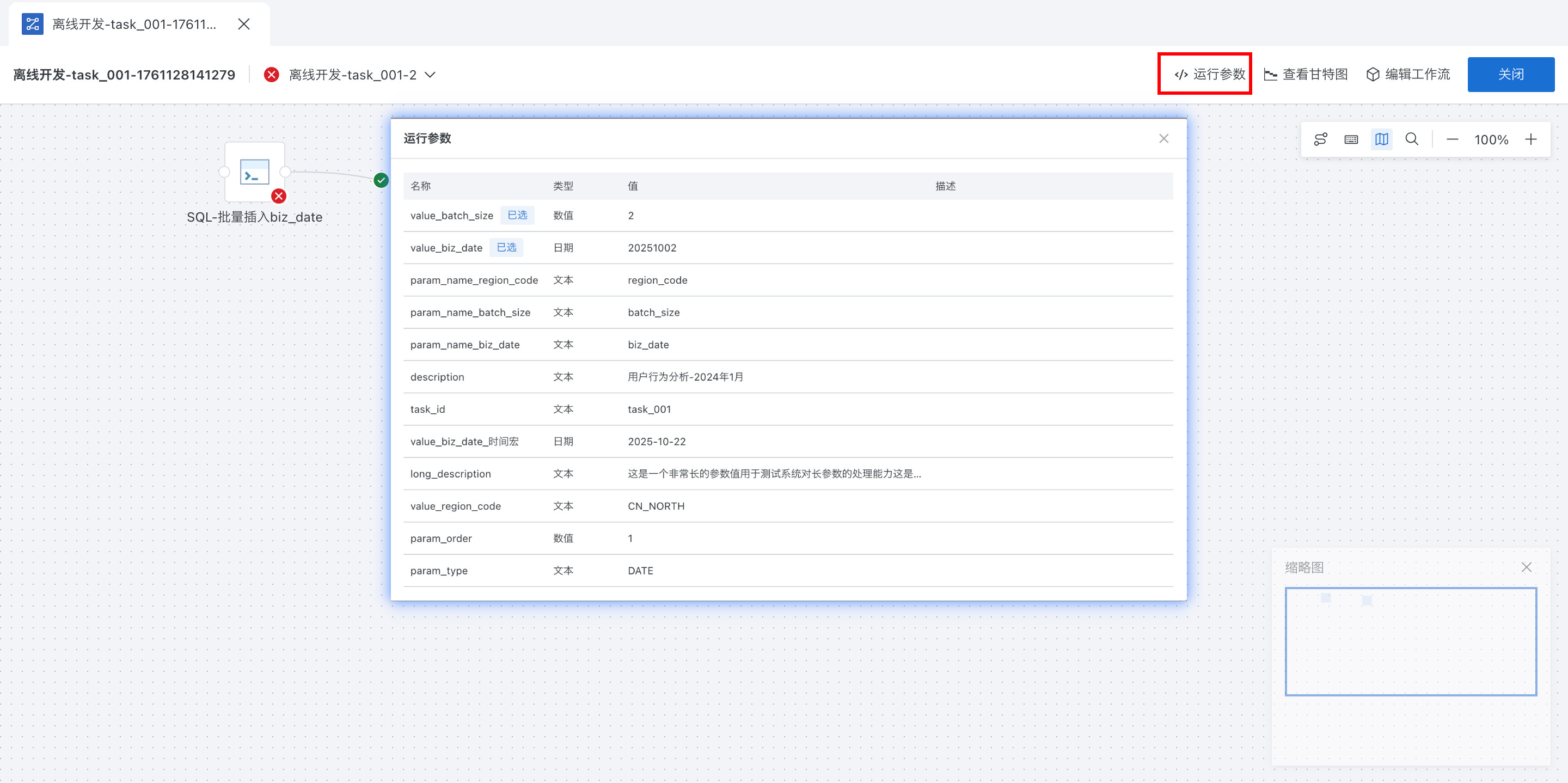Click the minimap viewport rectangle
Viewport: 1568px width, 783px height.
pyautogui.click(x=1410, y=641)
